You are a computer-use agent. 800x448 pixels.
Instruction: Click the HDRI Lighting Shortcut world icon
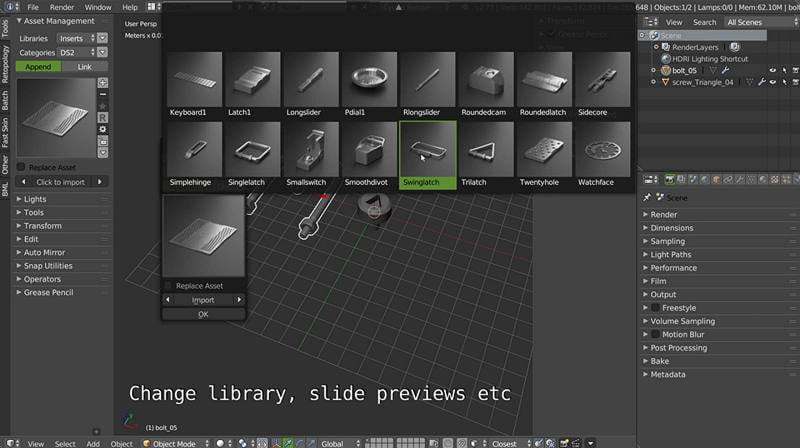pyautogui.click(x=666, y=59)
